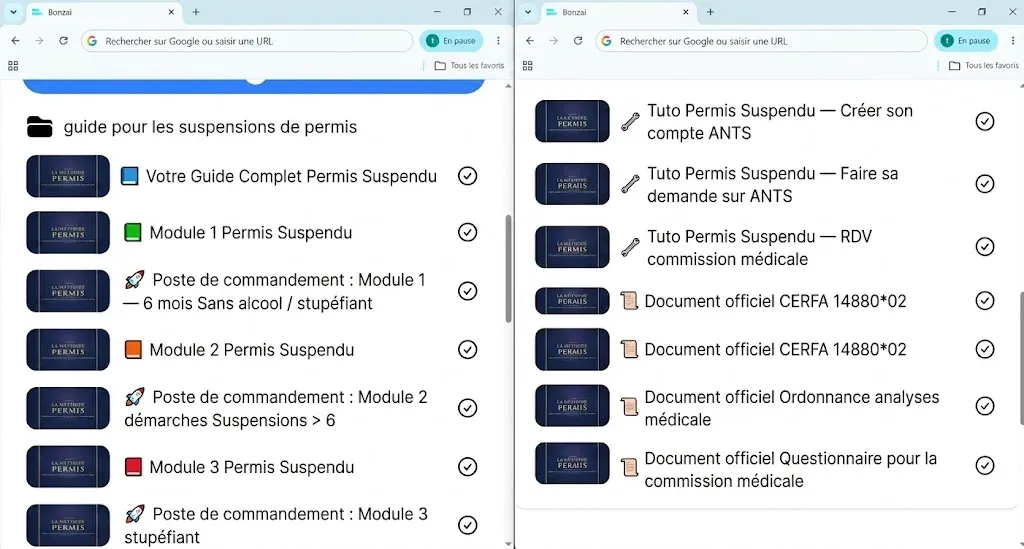Open a new tab in left window
1024x549 pixels.
click(x=195, y=12)
